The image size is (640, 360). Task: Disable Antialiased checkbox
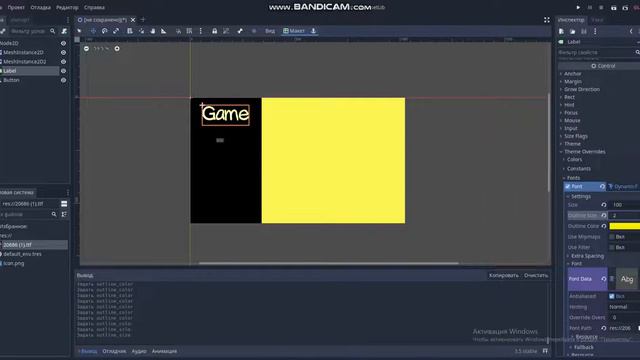[x=612, y=296]
